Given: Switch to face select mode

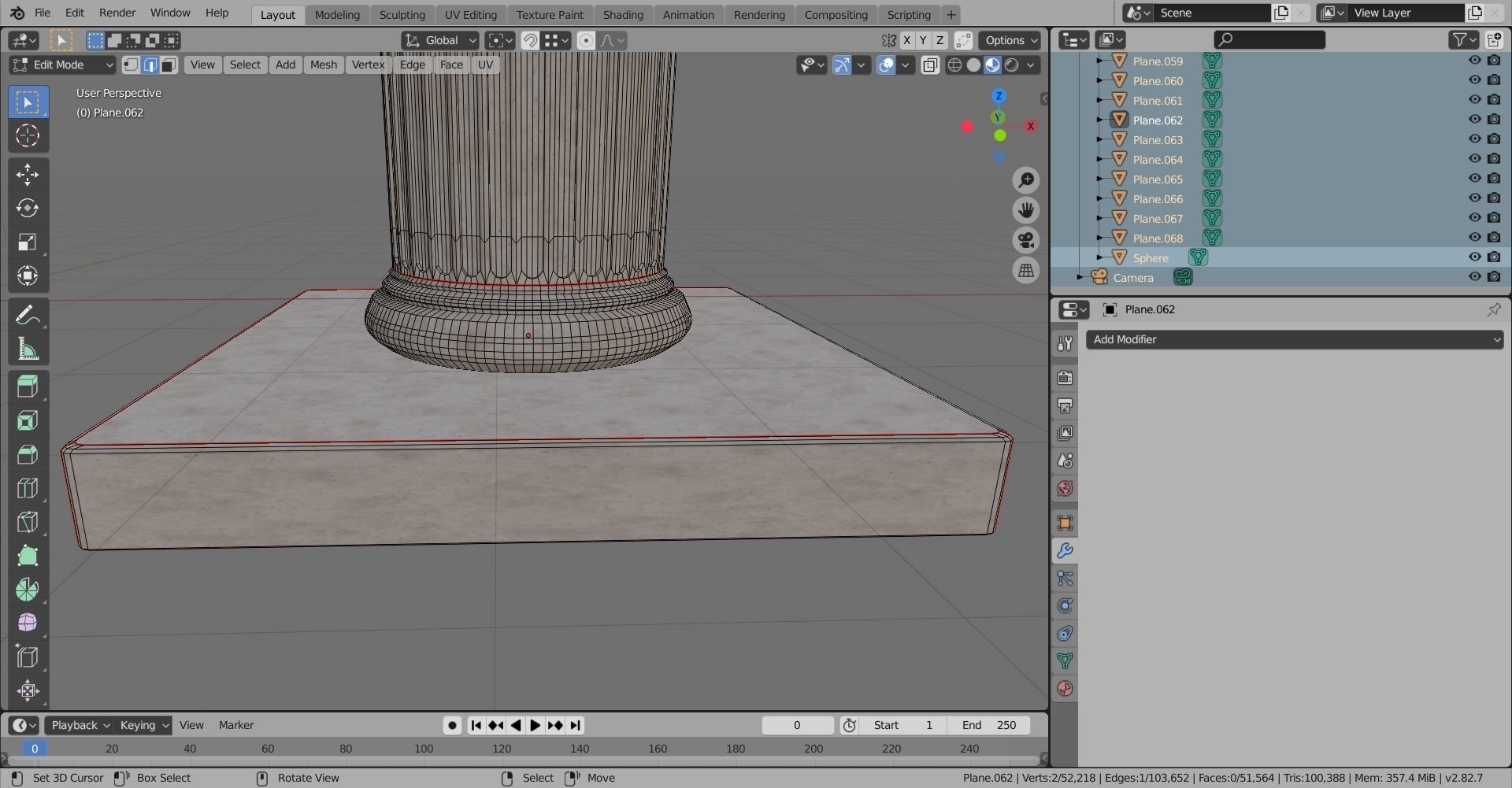Looking at the screenshot, I should [169, 65].
